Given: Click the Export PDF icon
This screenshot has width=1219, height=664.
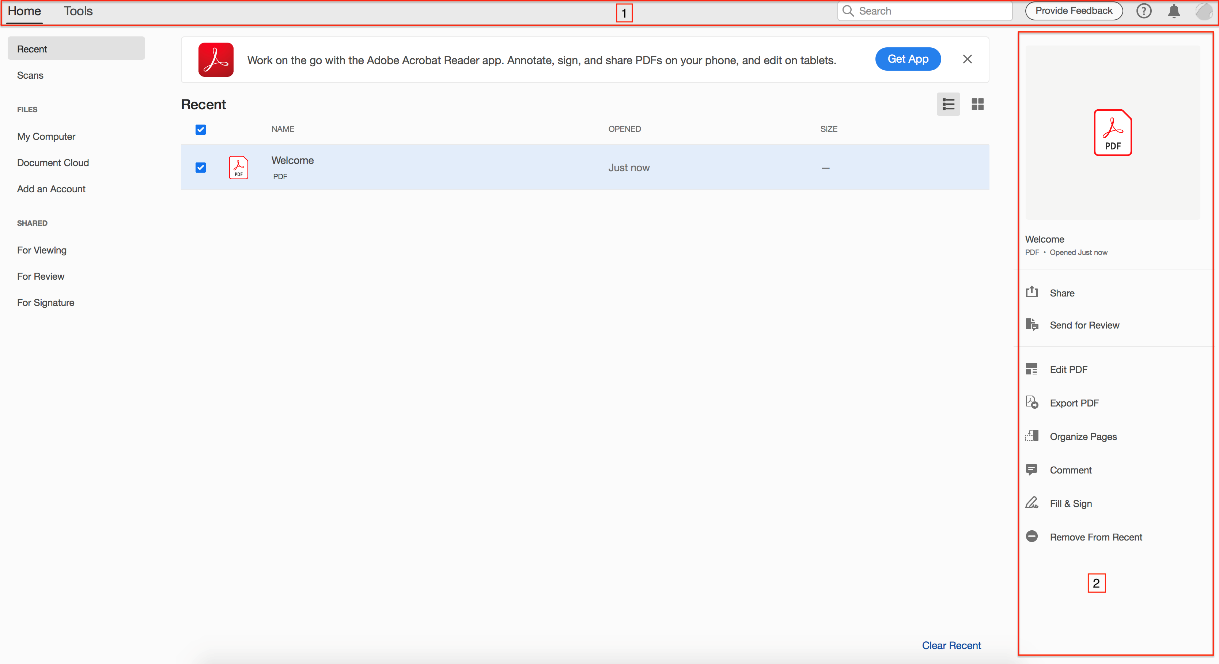Looking at the screenshot, I should pyautogui.click(x=1032, y=402).
